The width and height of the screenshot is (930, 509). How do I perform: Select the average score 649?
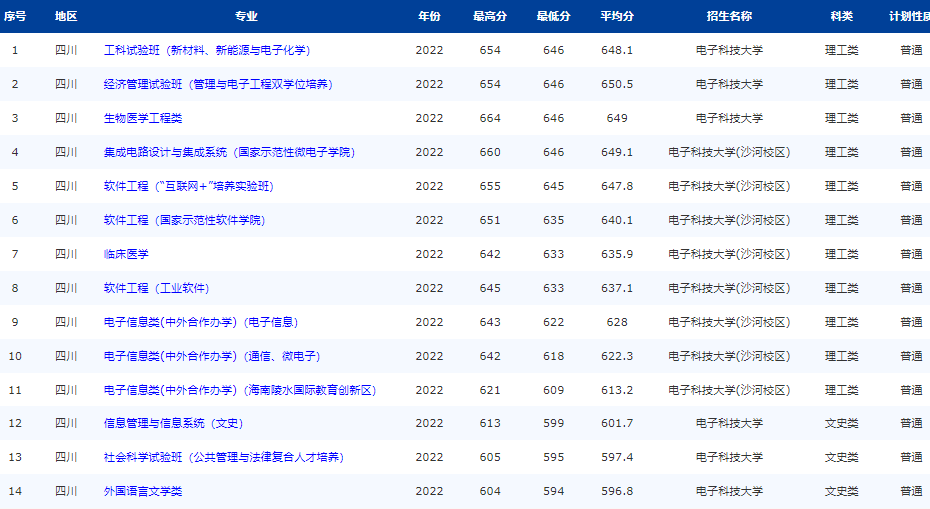(x=617, y=118)
